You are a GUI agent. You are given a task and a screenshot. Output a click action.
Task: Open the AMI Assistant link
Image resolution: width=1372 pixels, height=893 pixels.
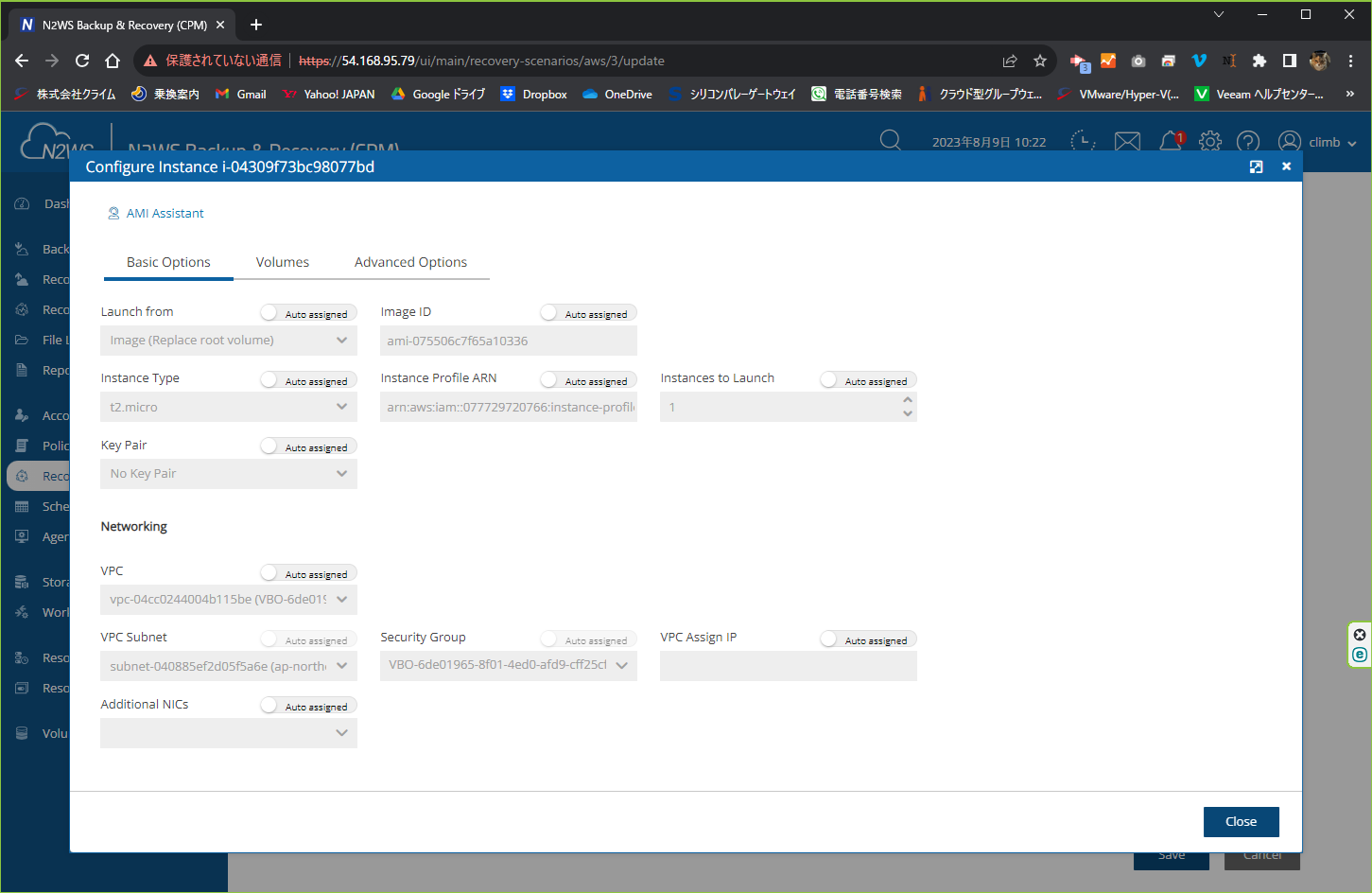(156, 214)
